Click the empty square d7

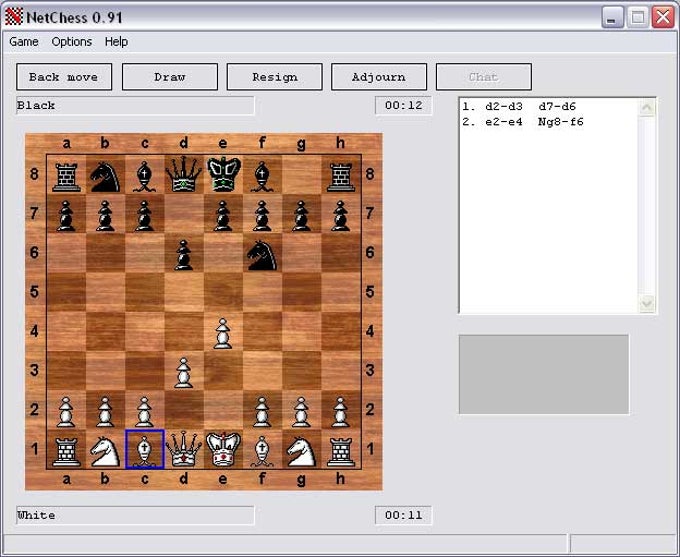pyautogui.click(x=183, y=213)
